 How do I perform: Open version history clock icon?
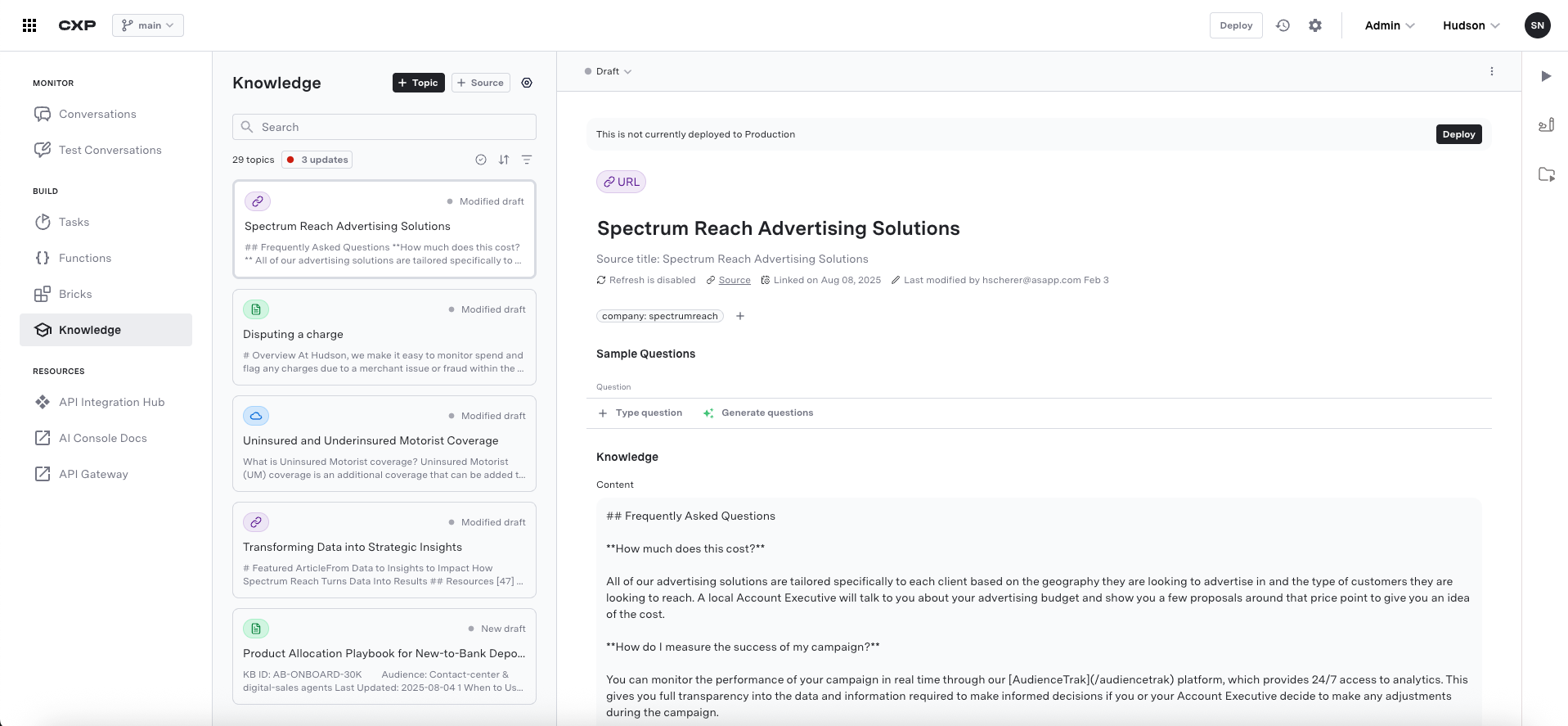point(1283,25)
